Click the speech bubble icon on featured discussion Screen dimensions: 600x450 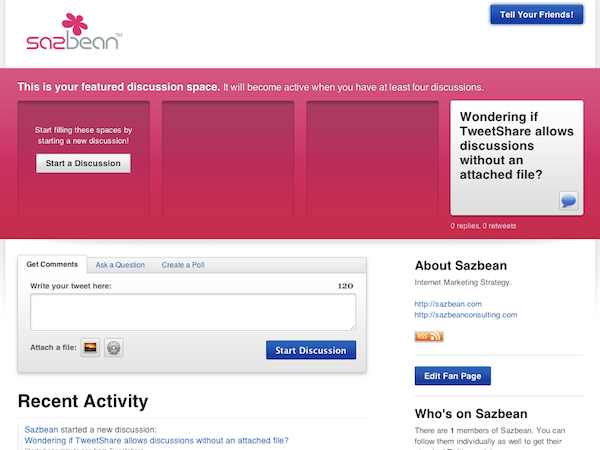click(x=568, y=201)
